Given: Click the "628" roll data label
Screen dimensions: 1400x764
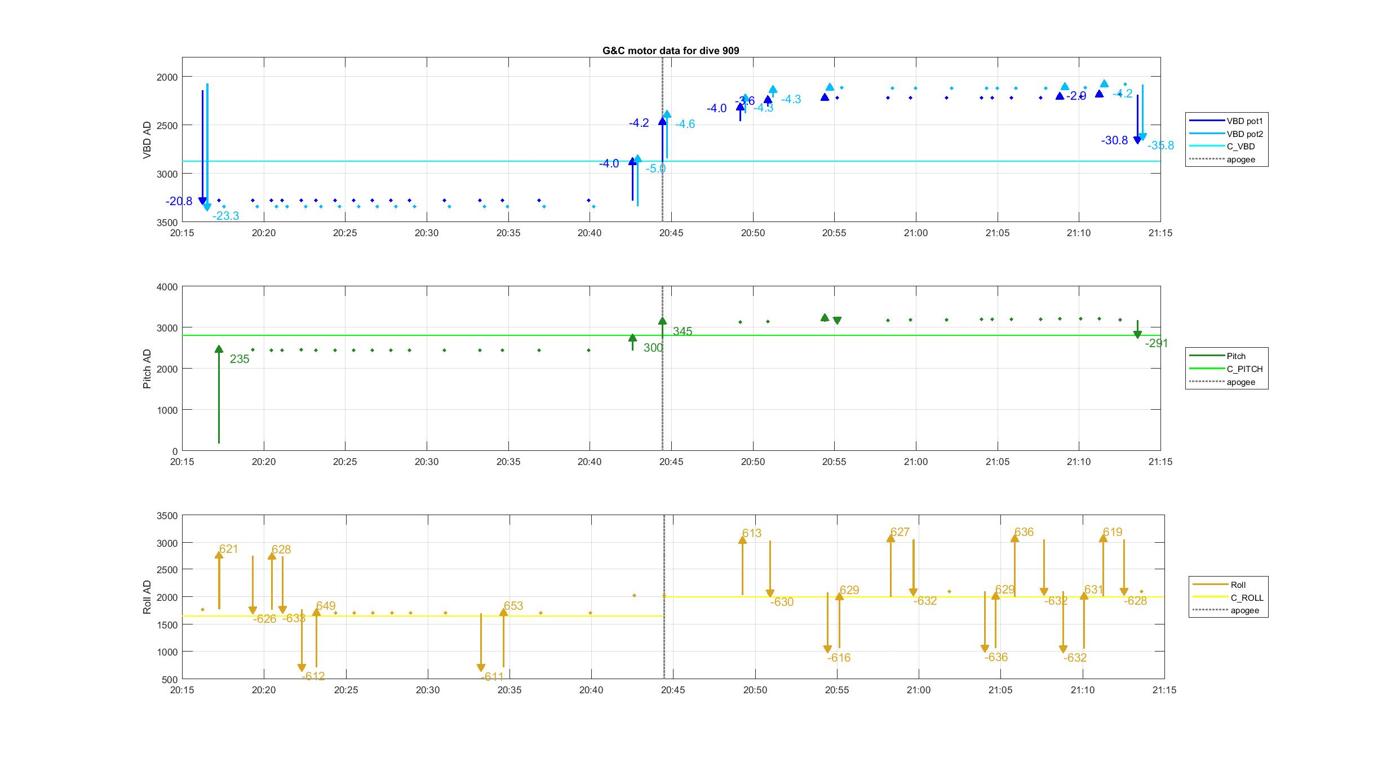Looking at the screenshot, I should tap(281, 550).
